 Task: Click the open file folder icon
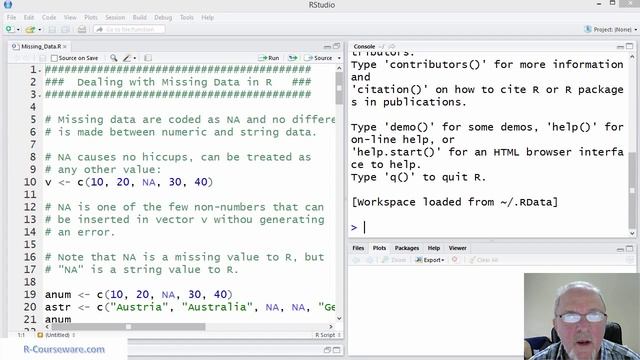tap(30, 29)
